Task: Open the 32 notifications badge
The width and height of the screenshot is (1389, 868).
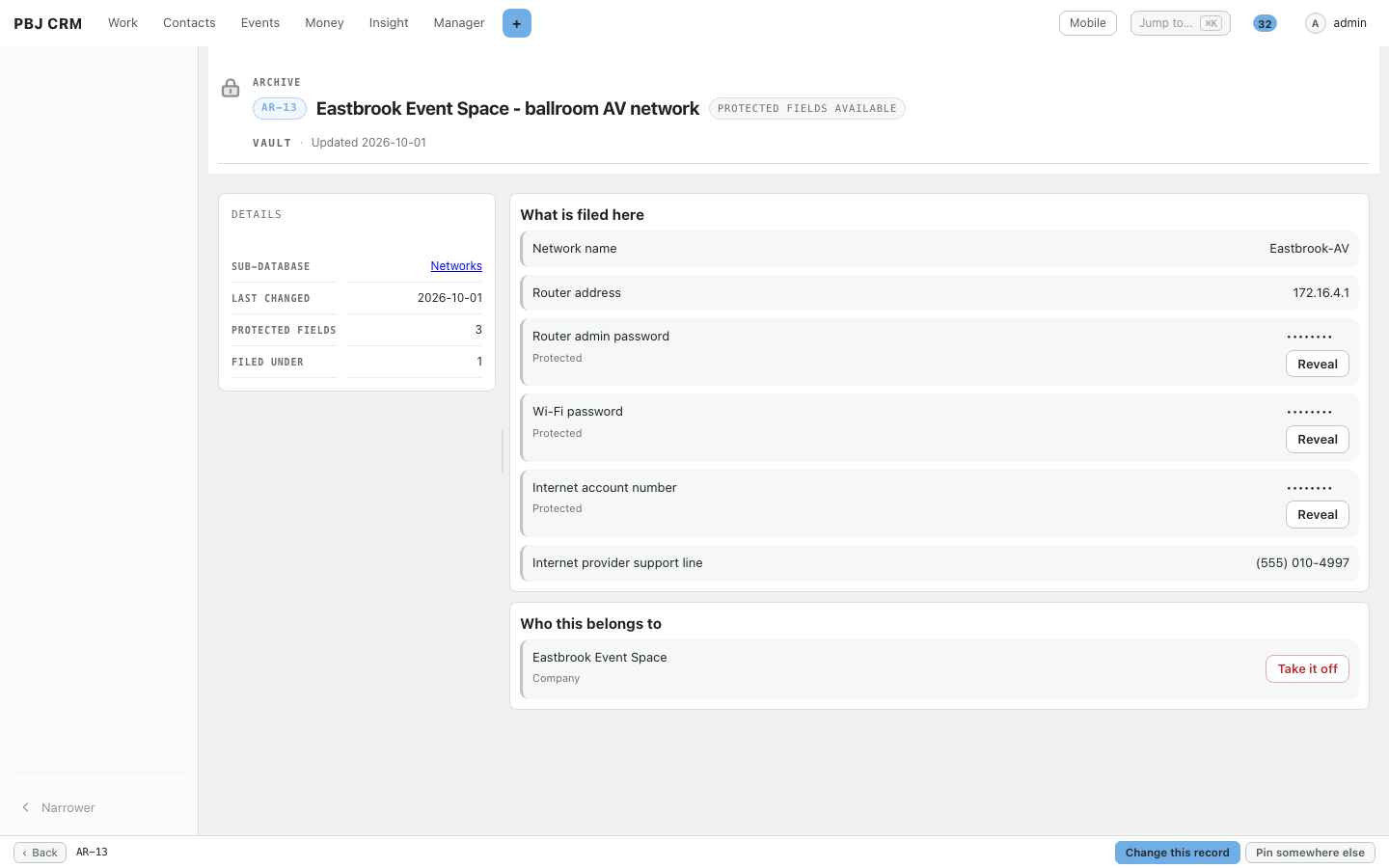Action: (1265, 23)
